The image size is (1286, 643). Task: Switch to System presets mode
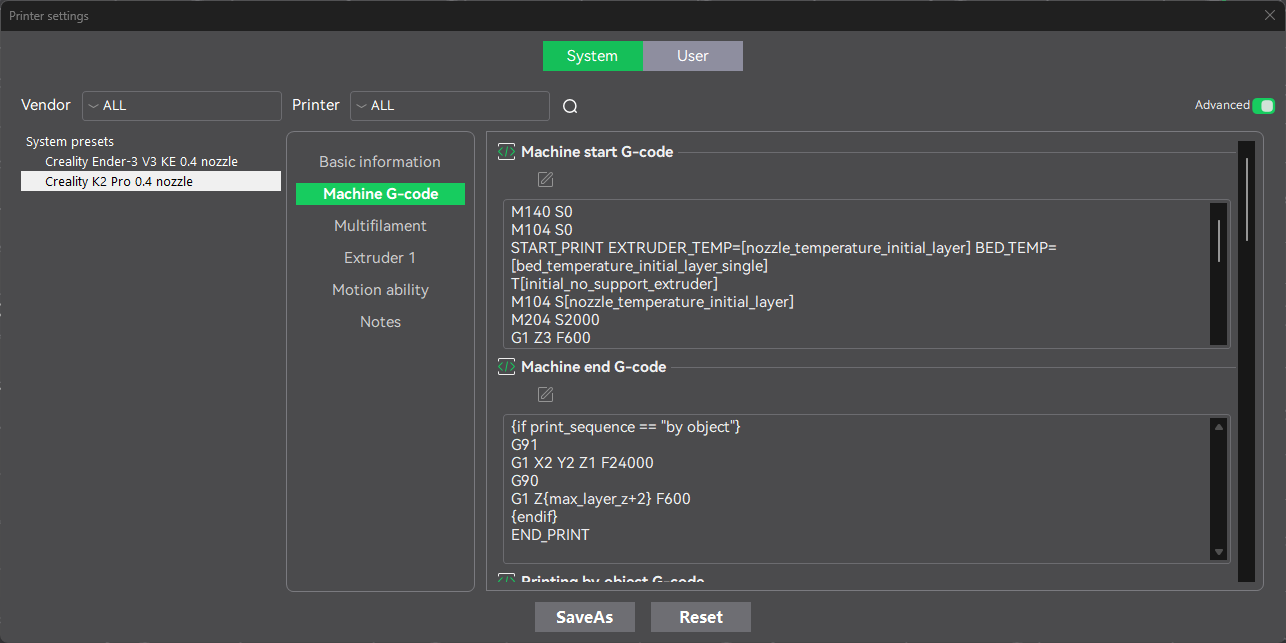tap(592, 56)
